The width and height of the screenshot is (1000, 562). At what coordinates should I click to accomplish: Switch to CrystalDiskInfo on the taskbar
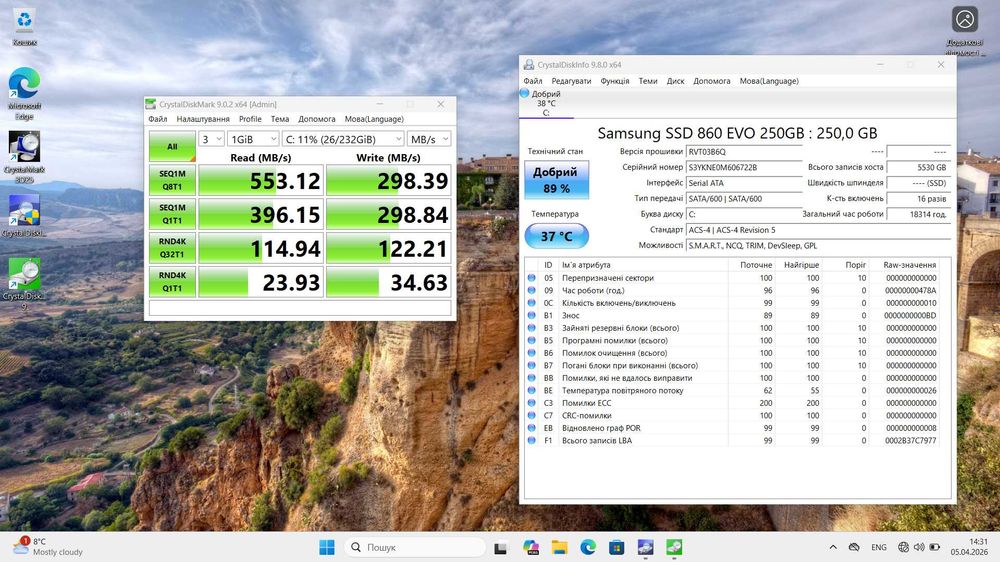[645, 547]
